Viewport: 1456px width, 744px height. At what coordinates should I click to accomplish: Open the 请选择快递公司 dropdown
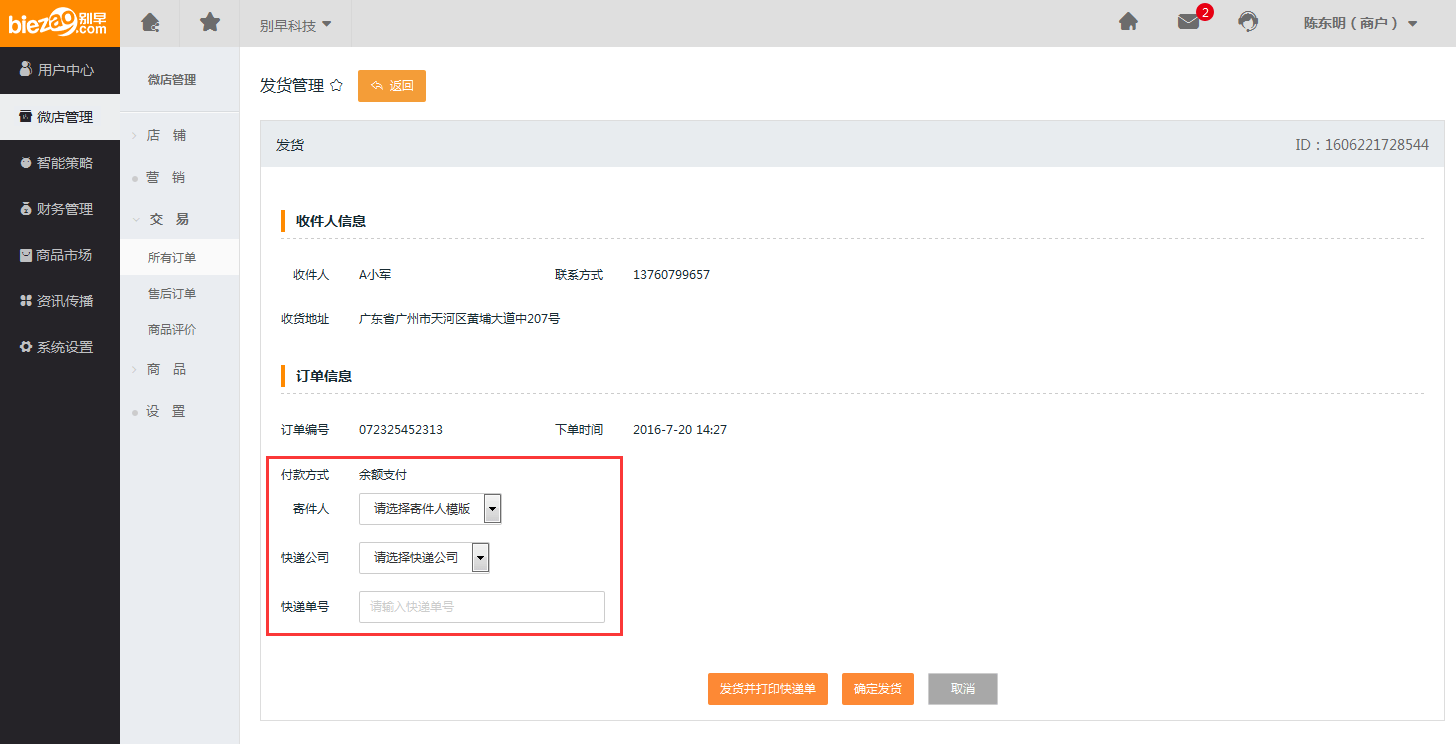coord(424,557)
